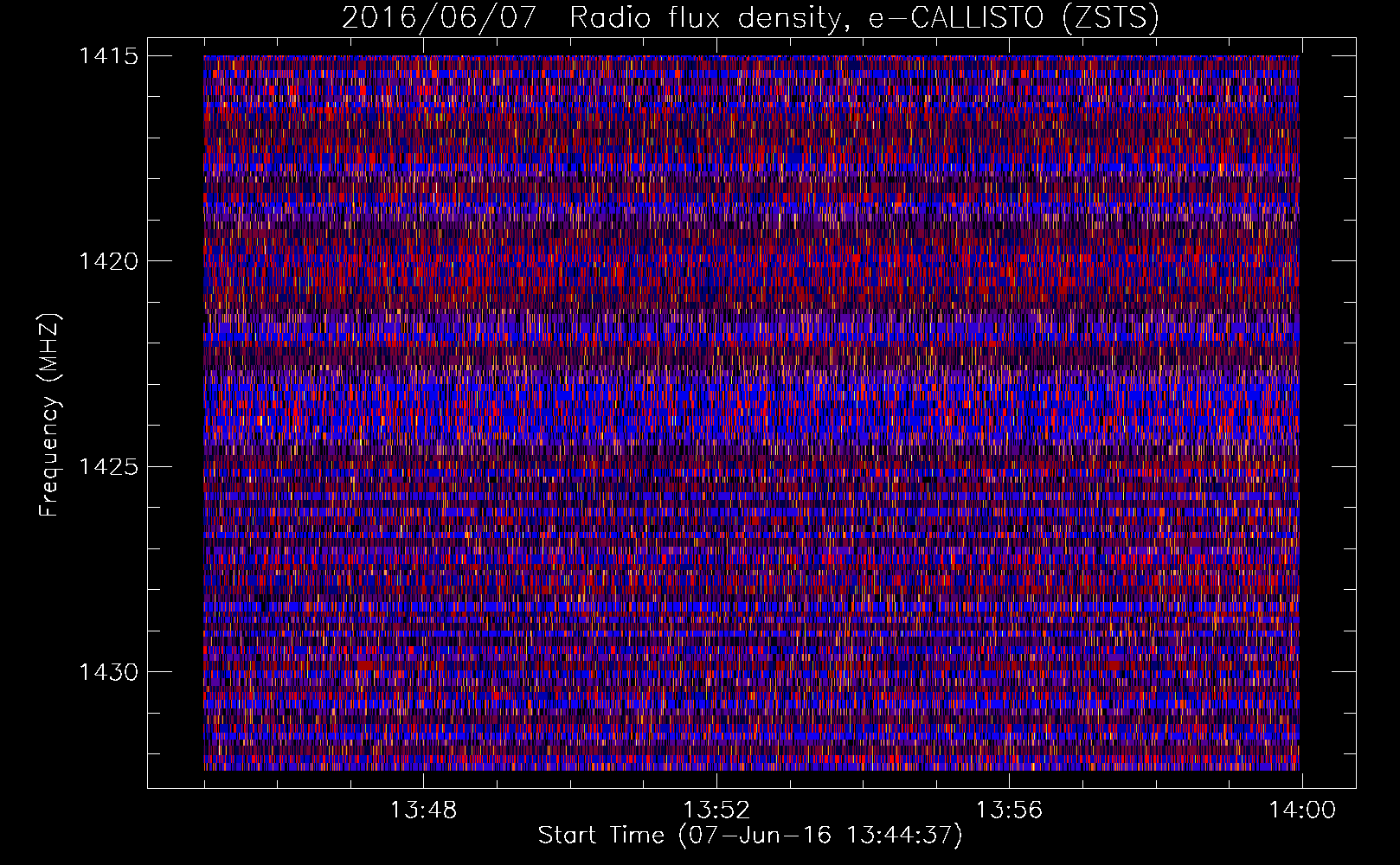Click the 'Frequency (MHZ)' axis label
The width and height of the screenshot is (1400, 865).
point(50,415)
